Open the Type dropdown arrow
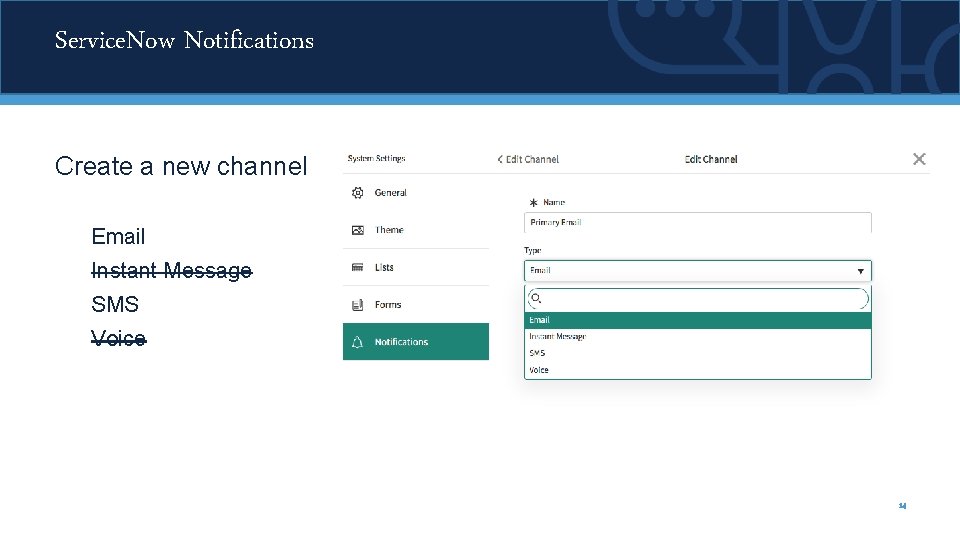Viewport: 960px width, 540px height. pyautogui.click(x=860, y=271)
